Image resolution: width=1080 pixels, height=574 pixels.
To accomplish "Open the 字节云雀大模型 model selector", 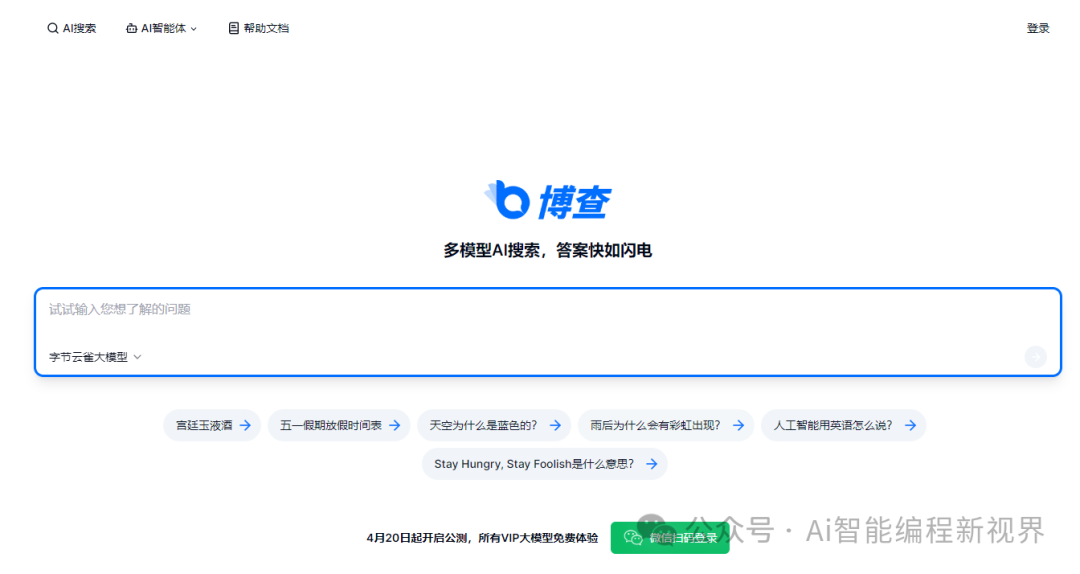I will (x=95, y=357).
